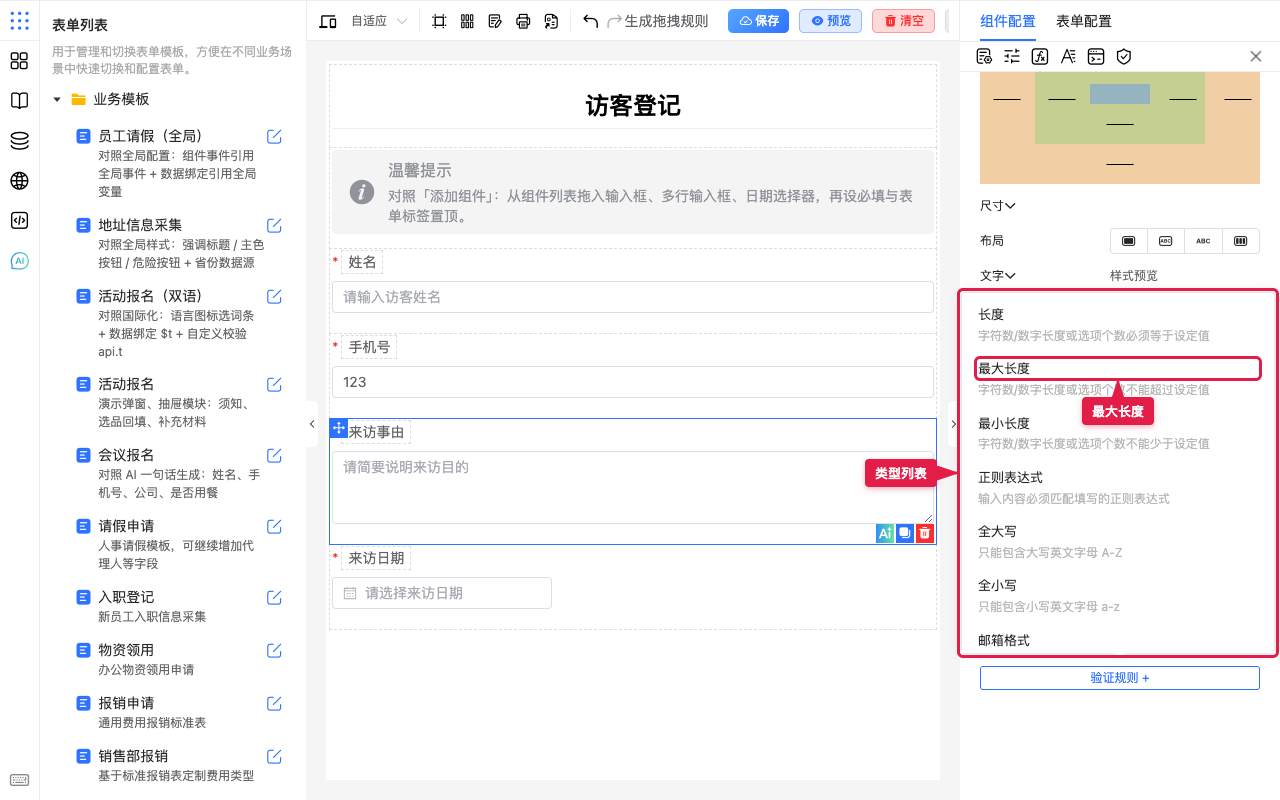This screenshot has width=1280, height=800.
Task: Click the 手机号 input field
Action: tap(633, 382)
